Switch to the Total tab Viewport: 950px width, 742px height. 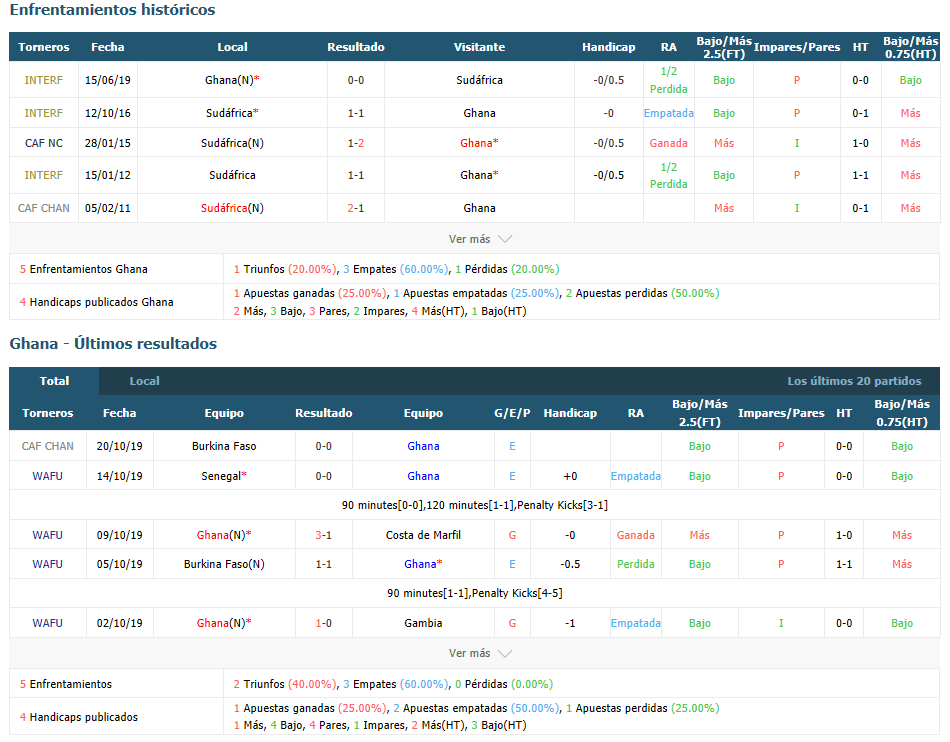[54, 381]
